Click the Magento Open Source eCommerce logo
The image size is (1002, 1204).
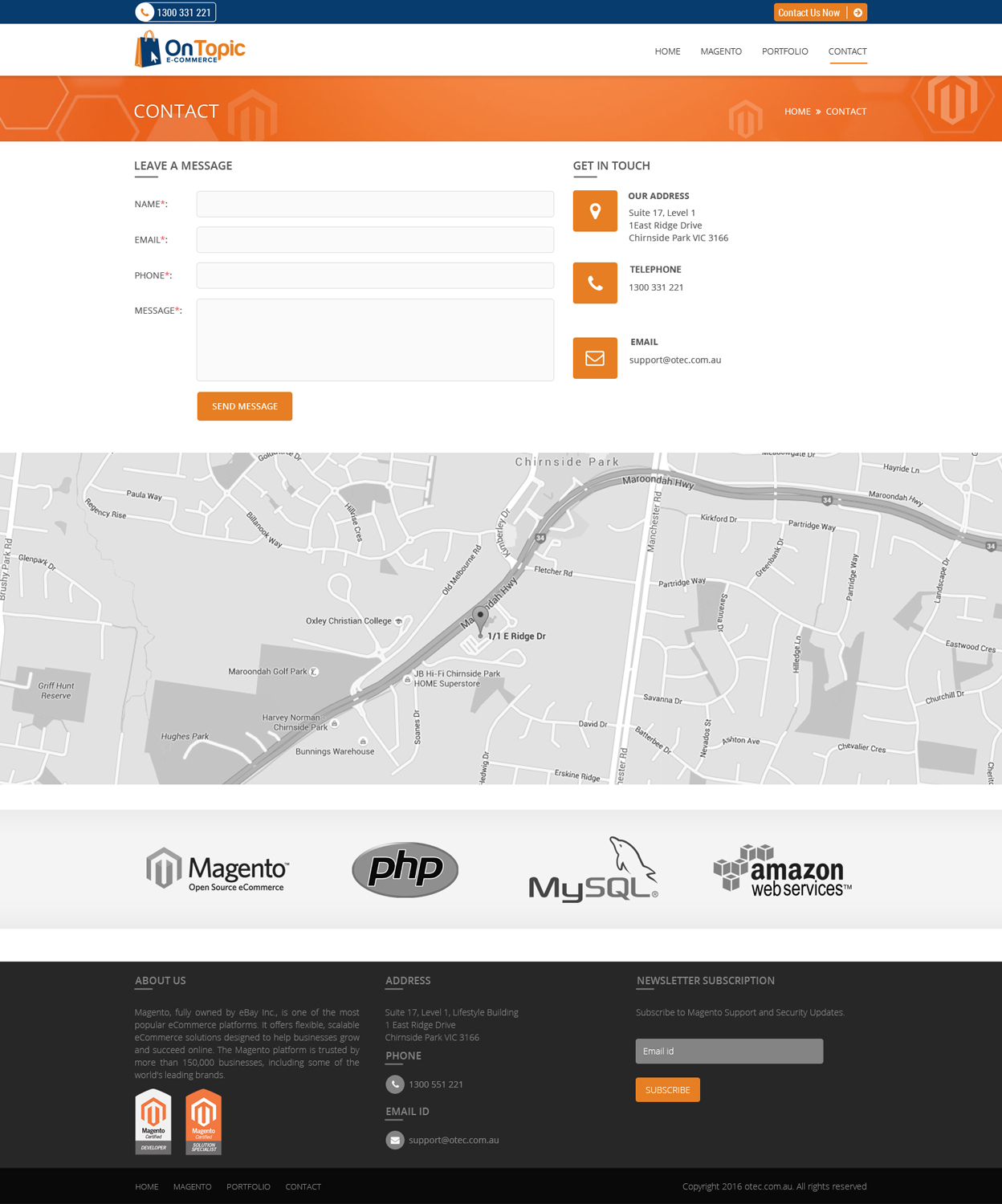pos(218,869)
